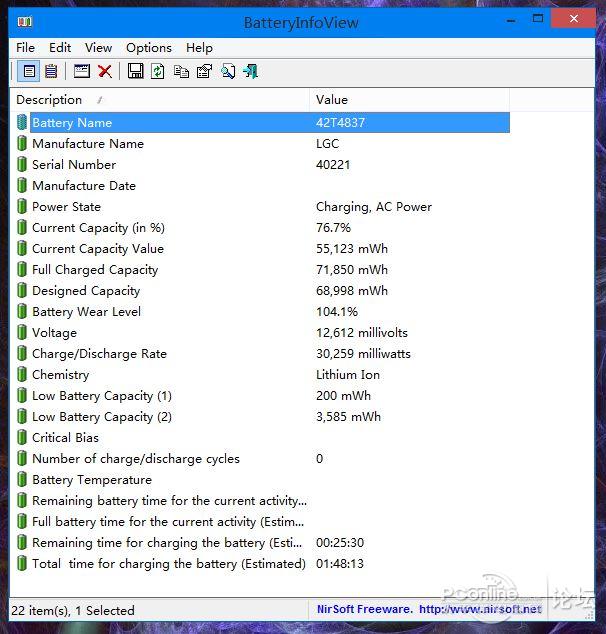
Task: Sort by the Value column header
Action: click(410, 100)
